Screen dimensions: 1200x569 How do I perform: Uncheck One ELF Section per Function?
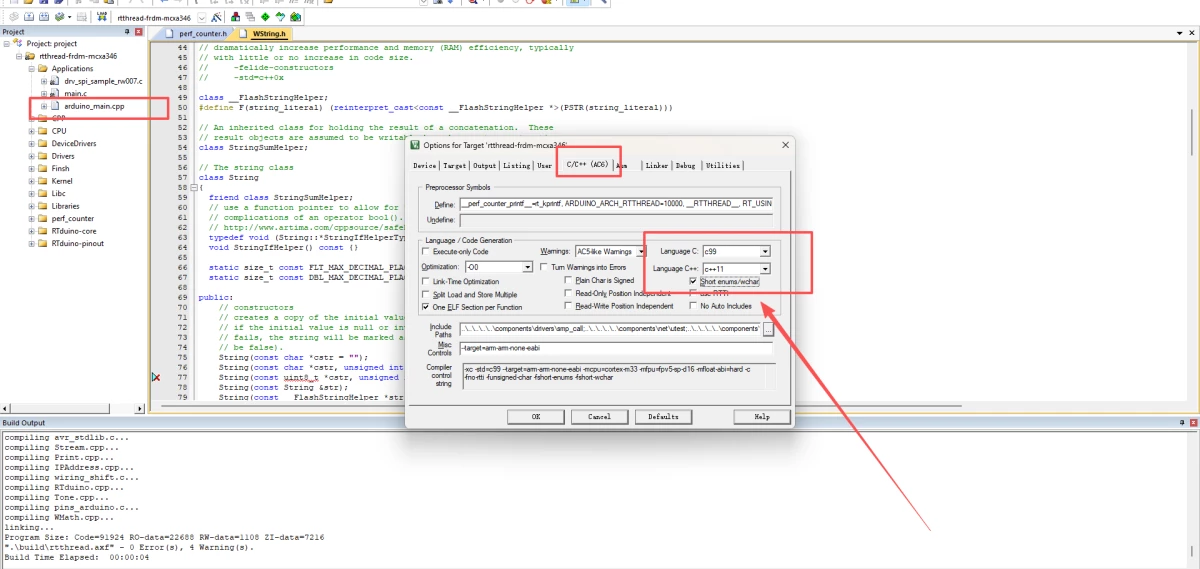click(x=427, y=307)
